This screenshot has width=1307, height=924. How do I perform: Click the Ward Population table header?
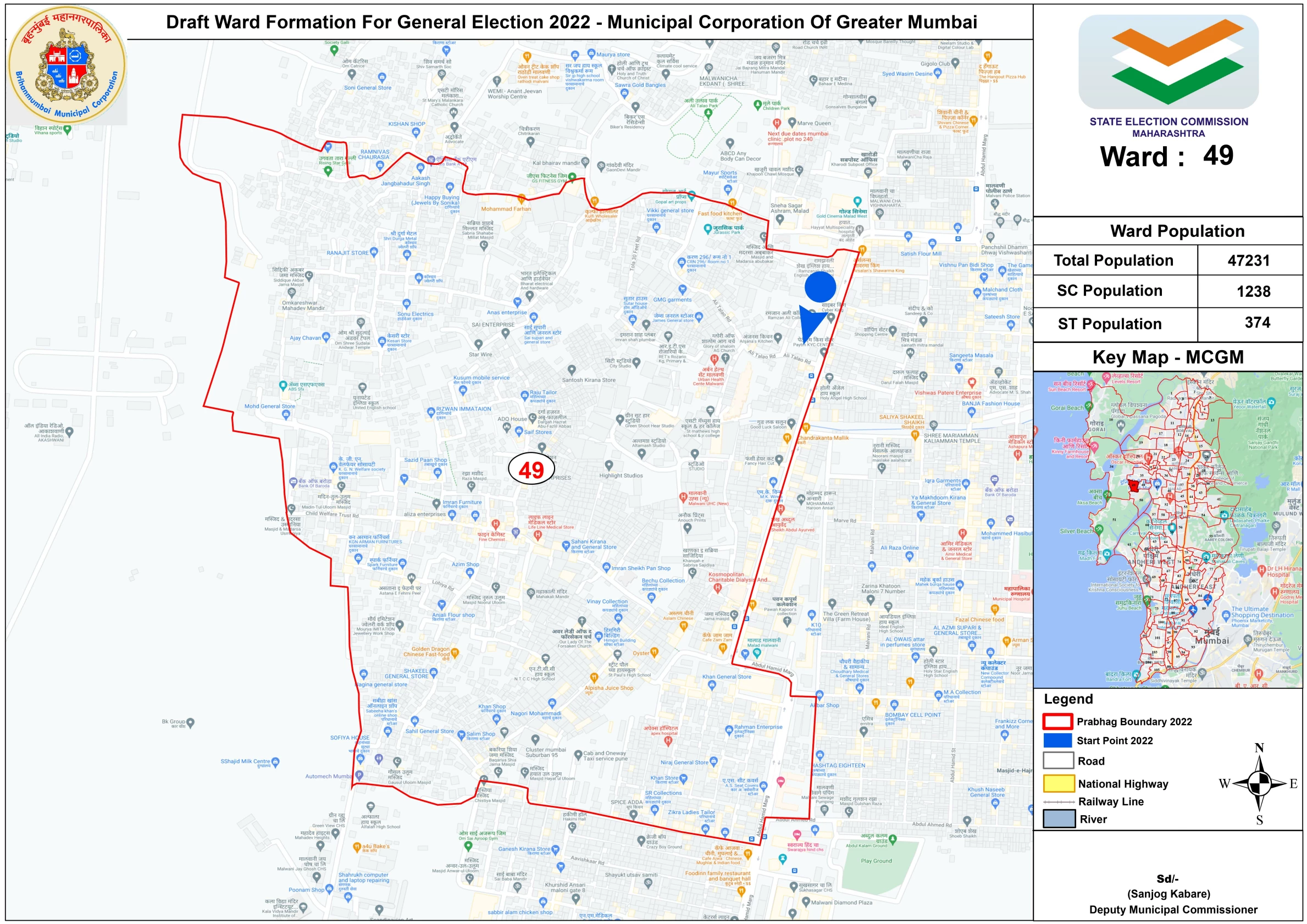1177,231
